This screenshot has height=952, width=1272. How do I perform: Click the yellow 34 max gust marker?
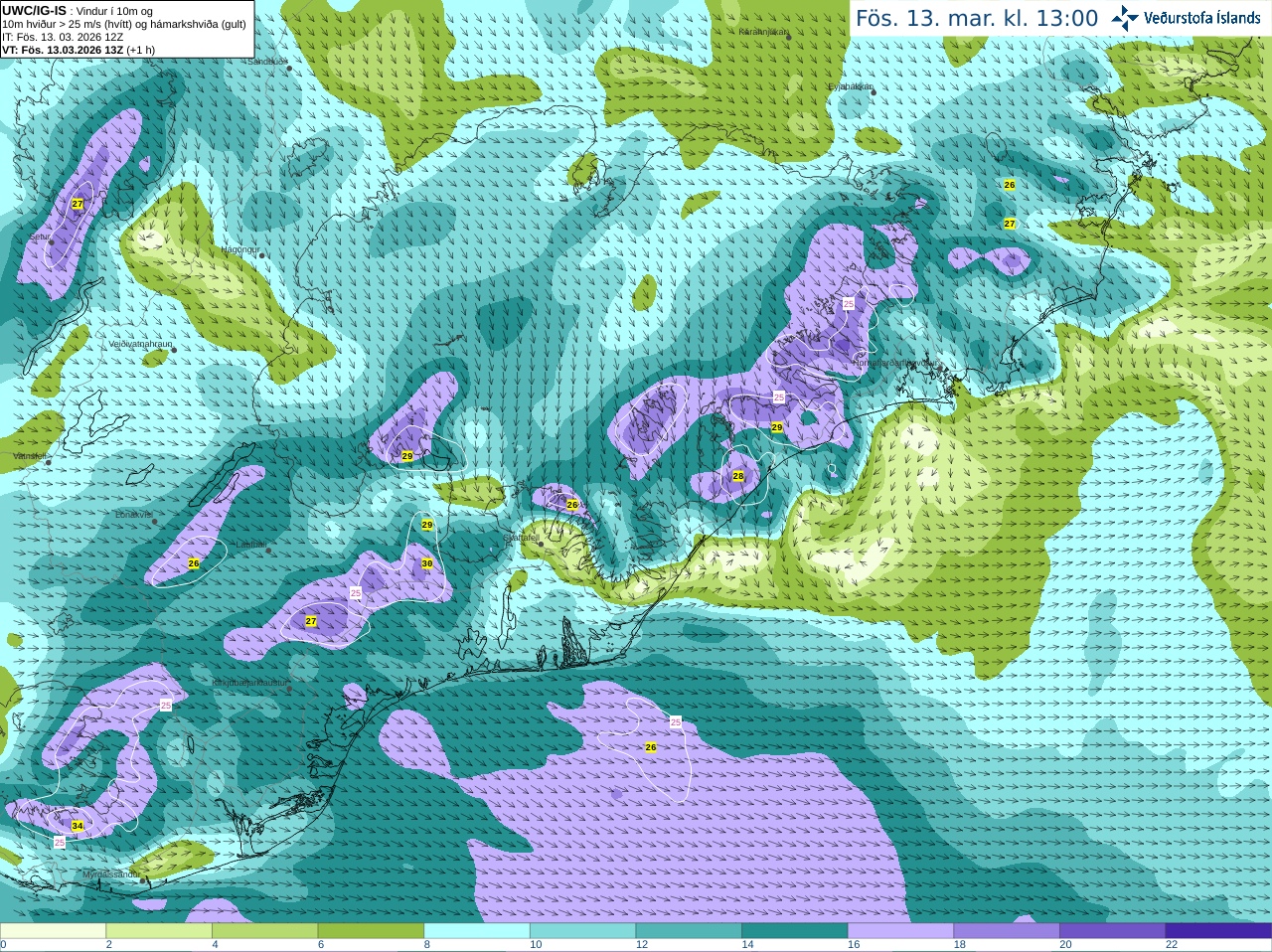78,826
